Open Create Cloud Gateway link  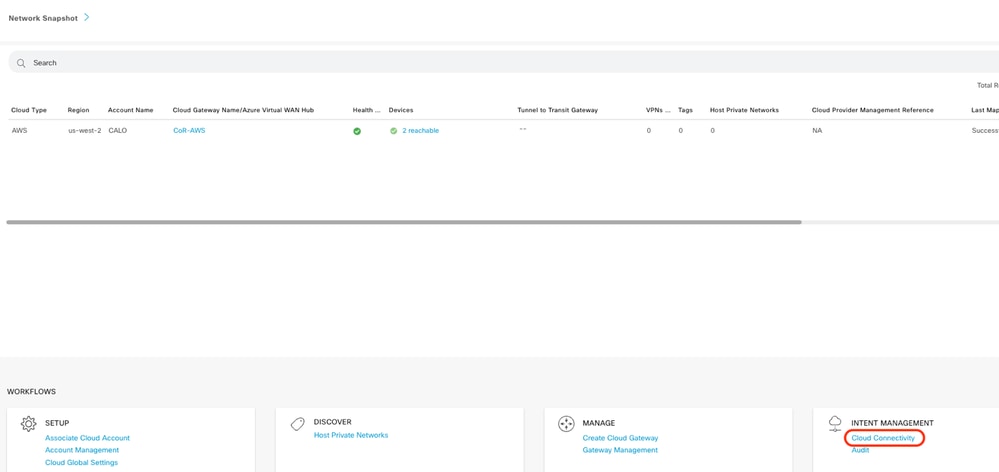620,438
